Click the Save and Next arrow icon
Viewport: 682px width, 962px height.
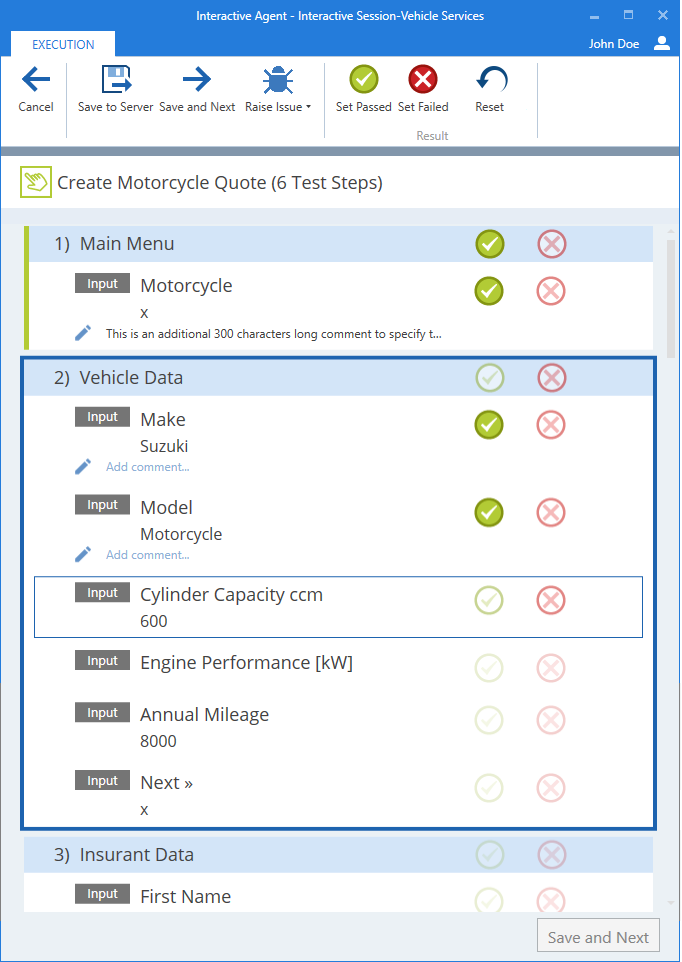[197, 80]
